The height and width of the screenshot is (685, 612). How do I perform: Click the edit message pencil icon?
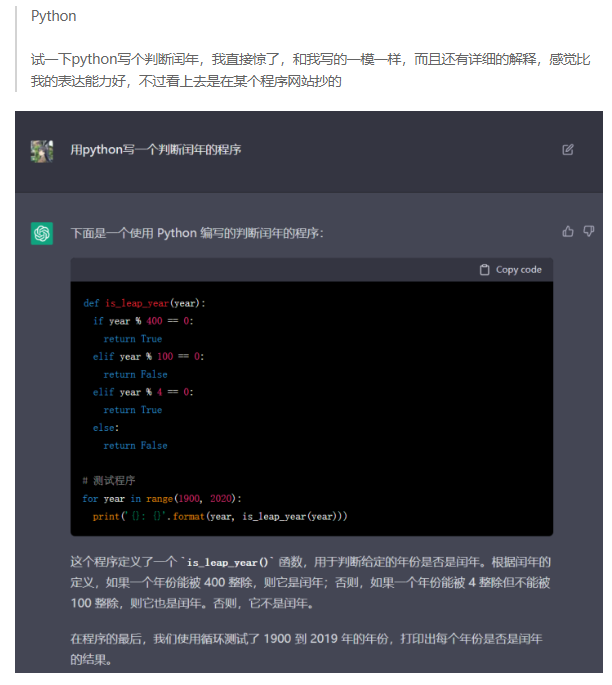point(568,150)
